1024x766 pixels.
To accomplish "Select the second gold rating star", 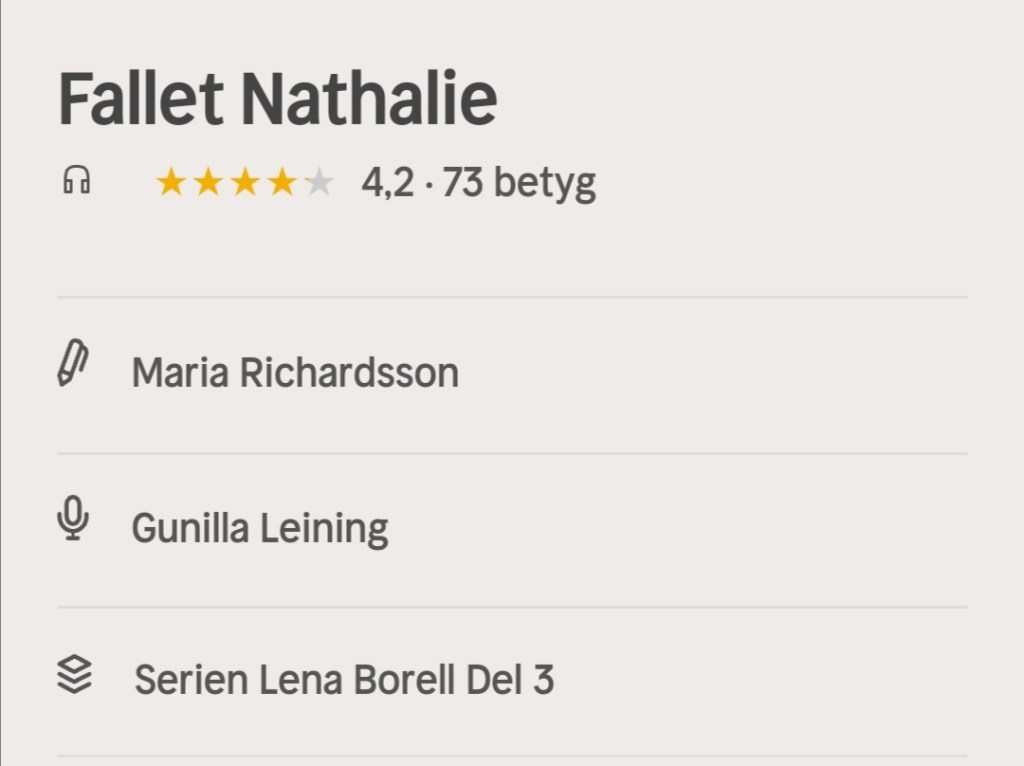I will 208,182.
